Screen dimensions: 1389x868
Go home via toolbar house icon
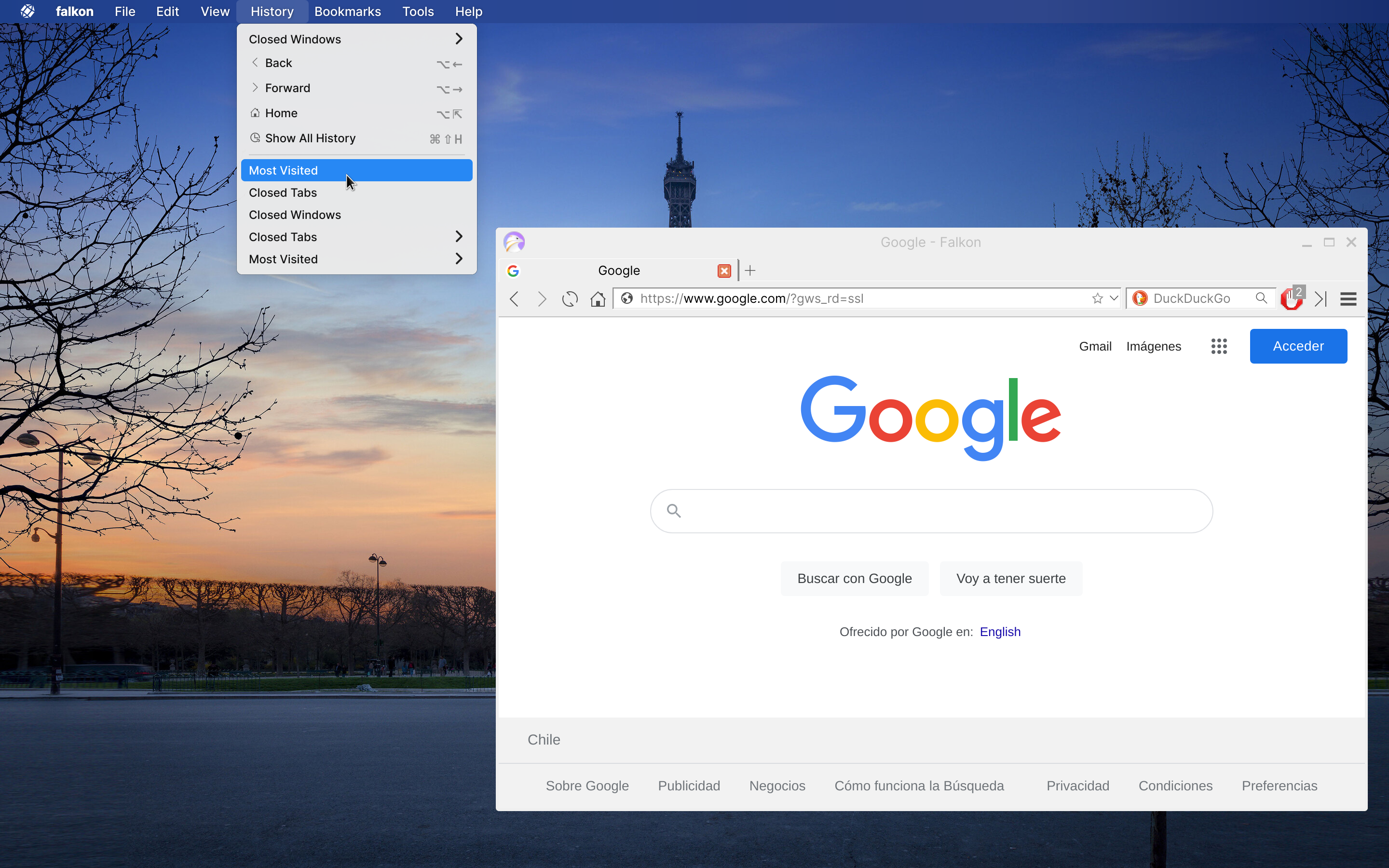click(x=598, y=298)
